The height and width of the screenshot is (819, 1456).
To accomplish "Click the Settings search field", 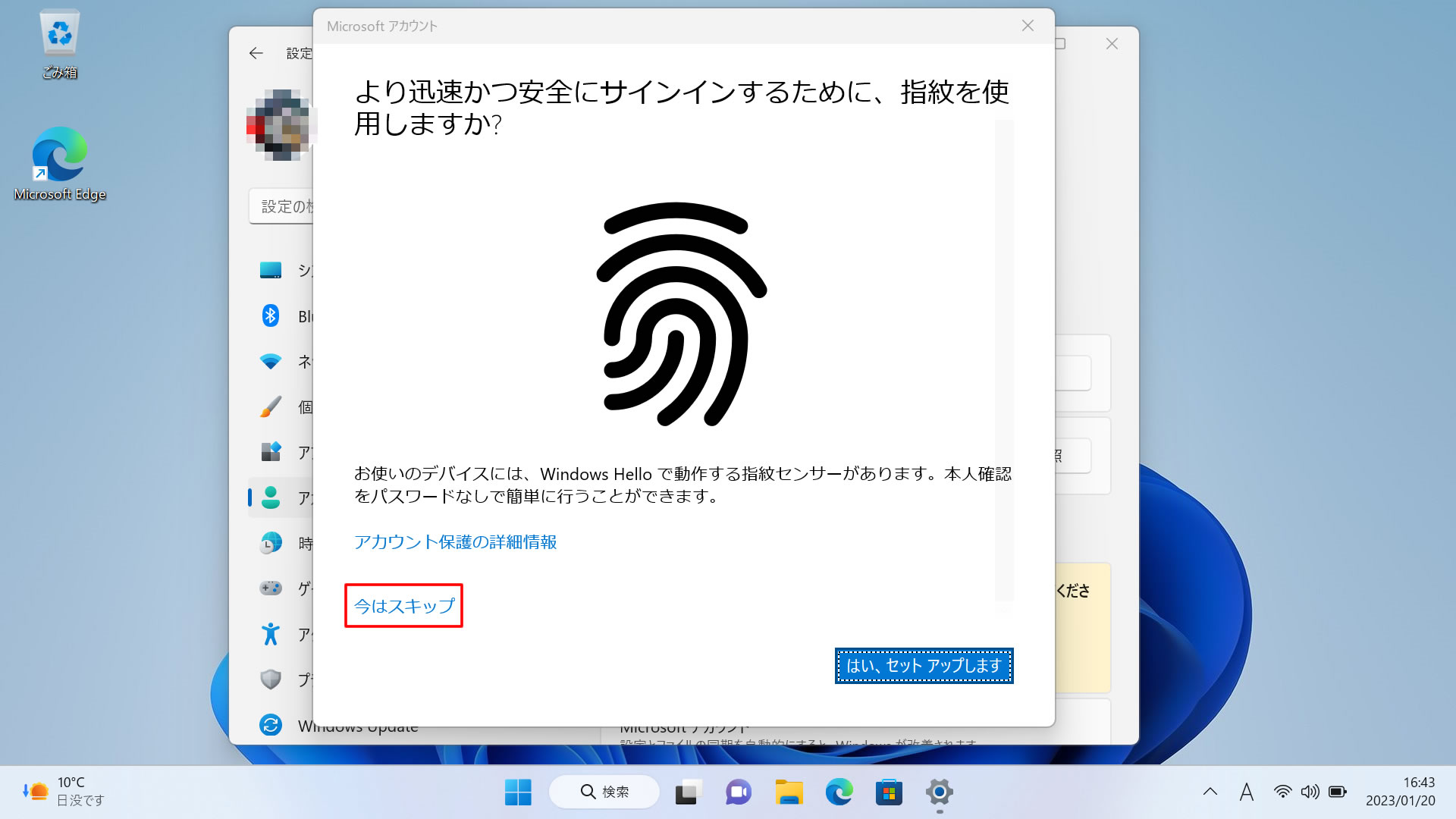I will (x=281, y=206).
